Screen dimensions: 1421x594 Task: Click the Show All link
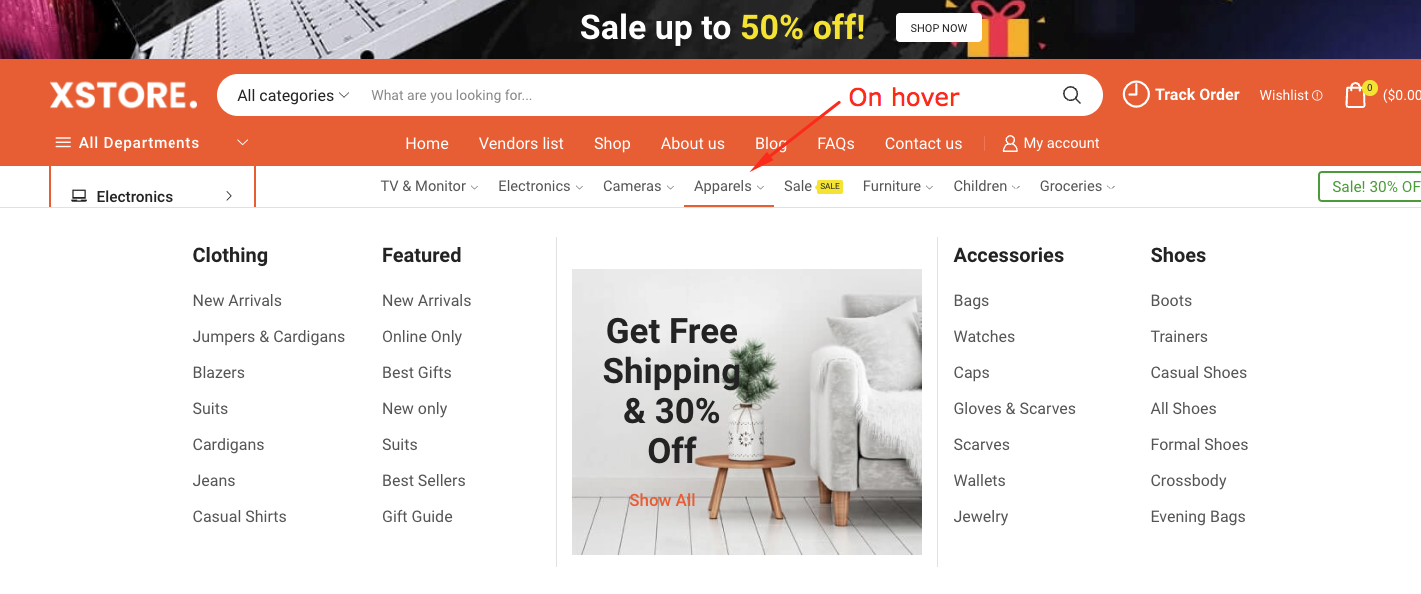tap(662, 500)
